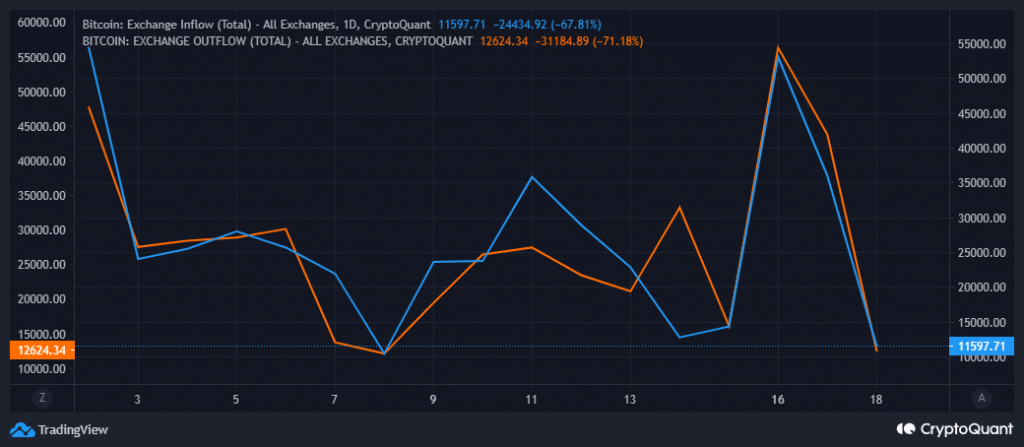The height and width of the screenshot is (447, 1024).
Task: Select date 11 on the time axis
Action: [x=532, y=398]
